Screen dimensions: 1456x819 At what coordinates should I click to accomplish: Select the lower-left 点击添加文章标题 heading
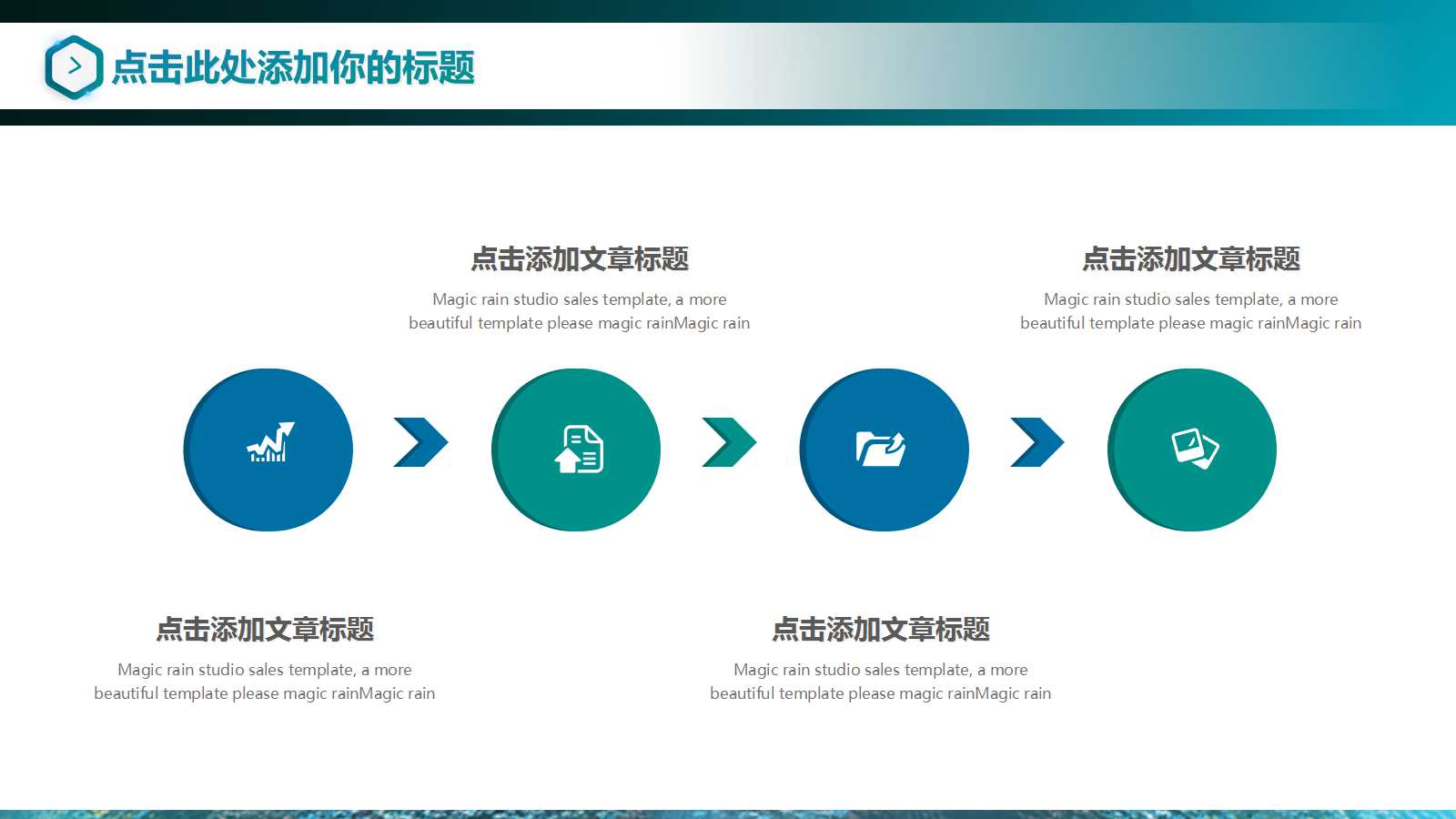(265, 630)
